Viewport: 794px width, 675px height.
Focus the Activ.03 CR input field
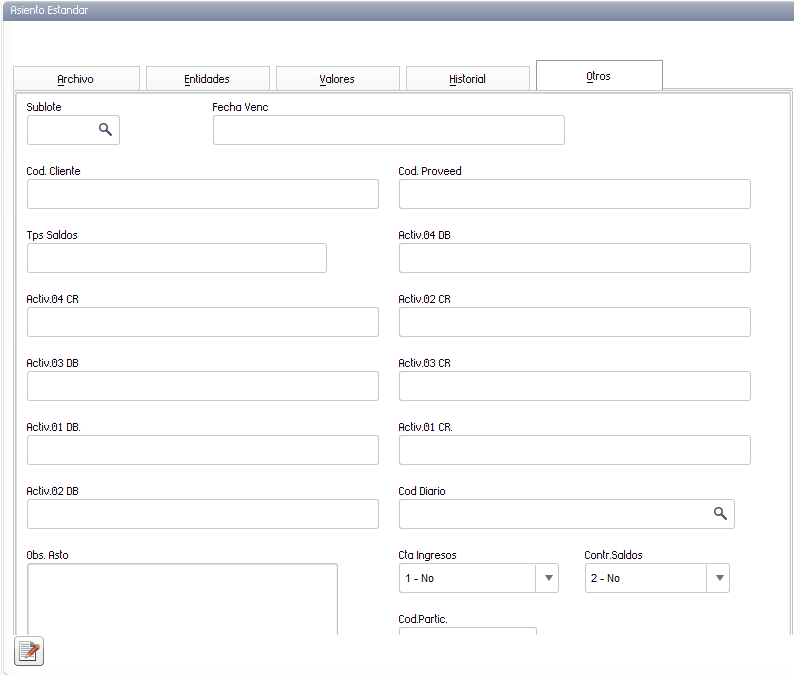tap(574, 386)
